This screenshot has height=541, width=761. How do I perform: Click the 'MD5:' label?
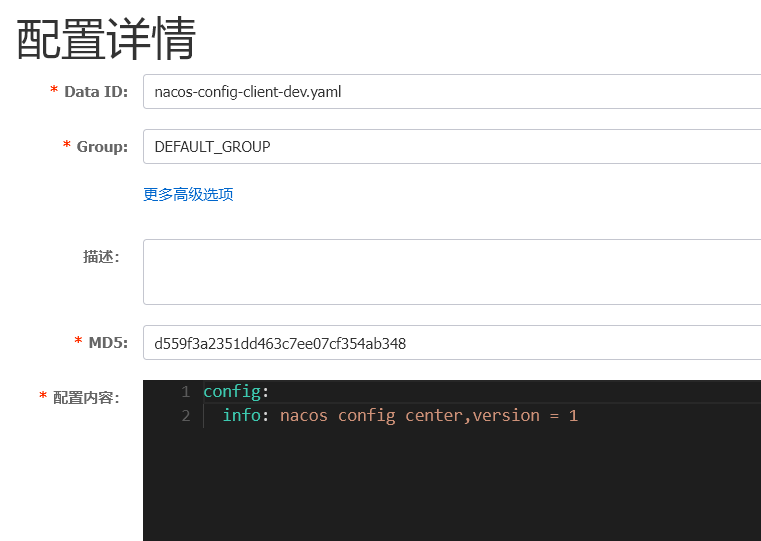[x=108, y=343]
